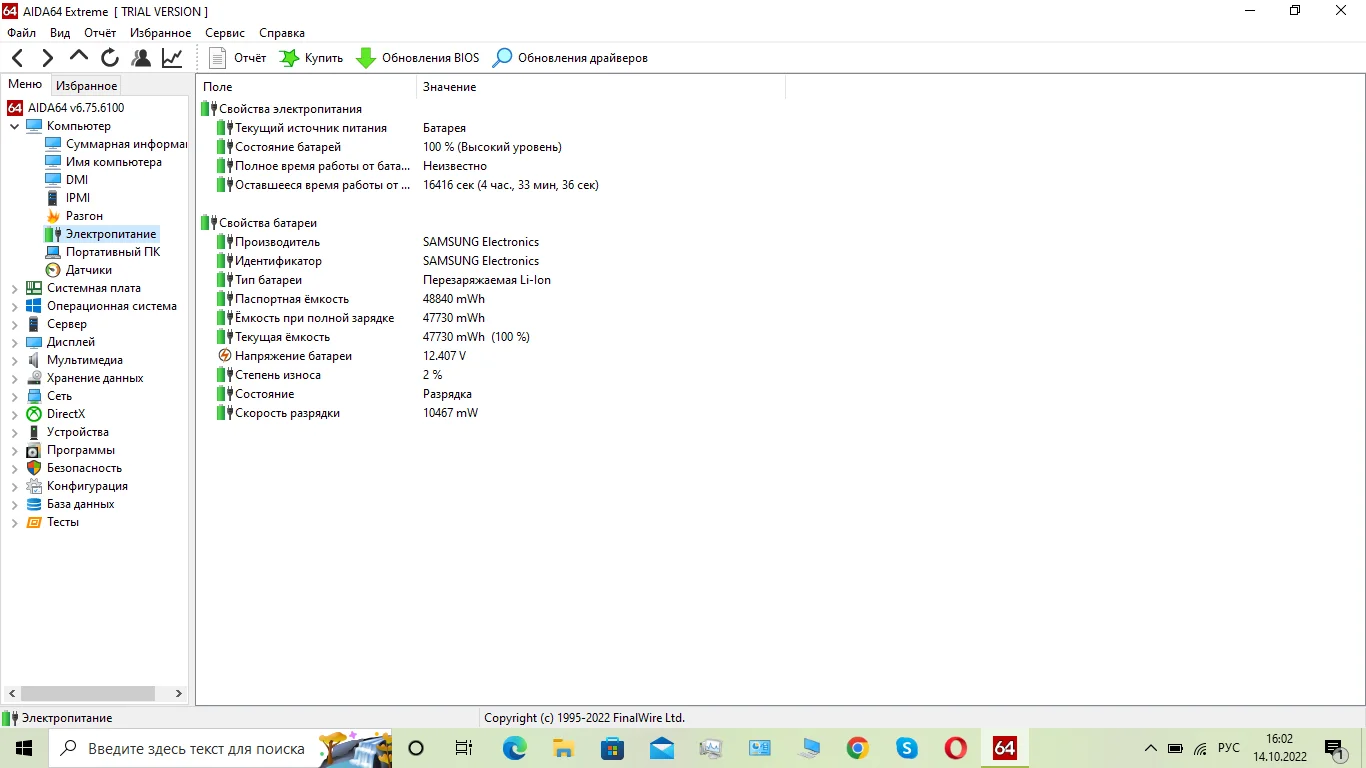Viewport: 1366px width, 768px height.
Task: Switch to the Избранное sidebar tab
Action: (86, 86)
